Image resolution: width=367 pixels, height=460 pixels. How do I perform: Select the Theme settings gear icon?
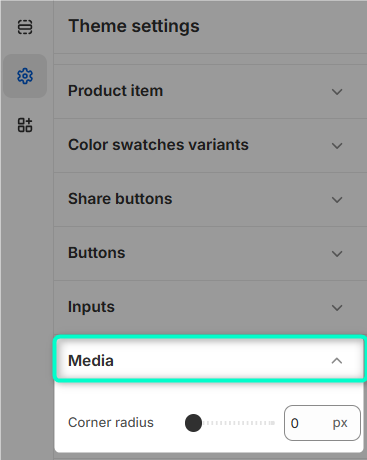(25, 76)
